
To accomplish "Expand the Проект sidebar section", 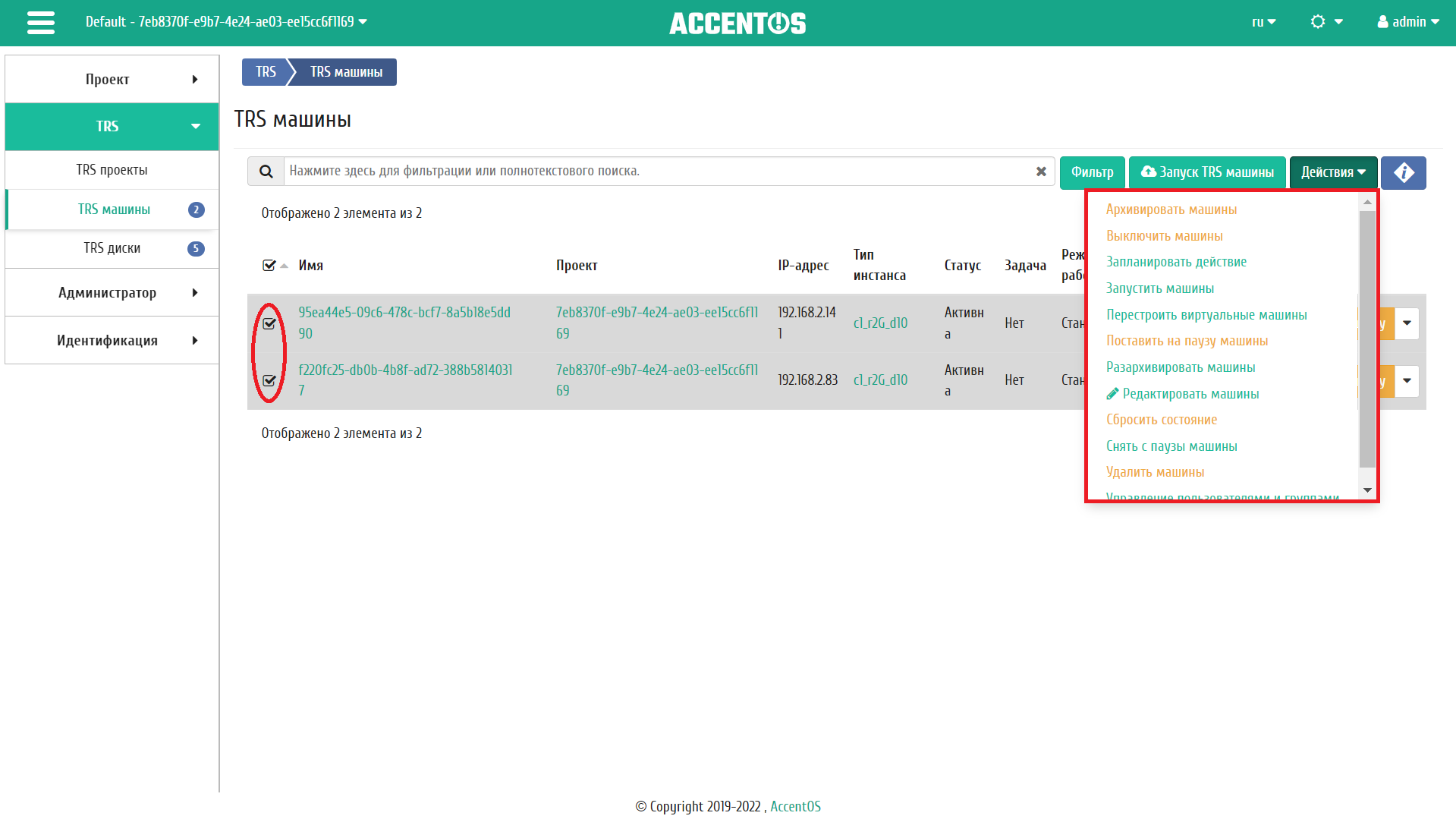I will point(112,79).
